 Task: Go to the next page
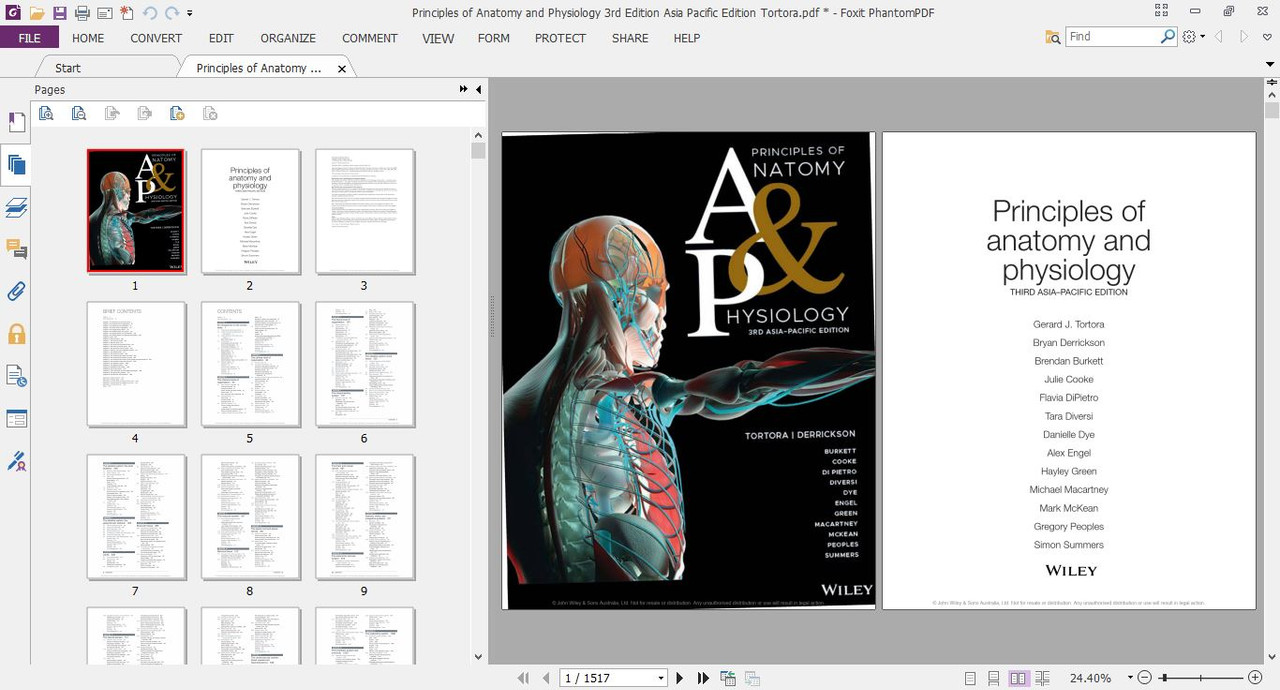[680, 678]
